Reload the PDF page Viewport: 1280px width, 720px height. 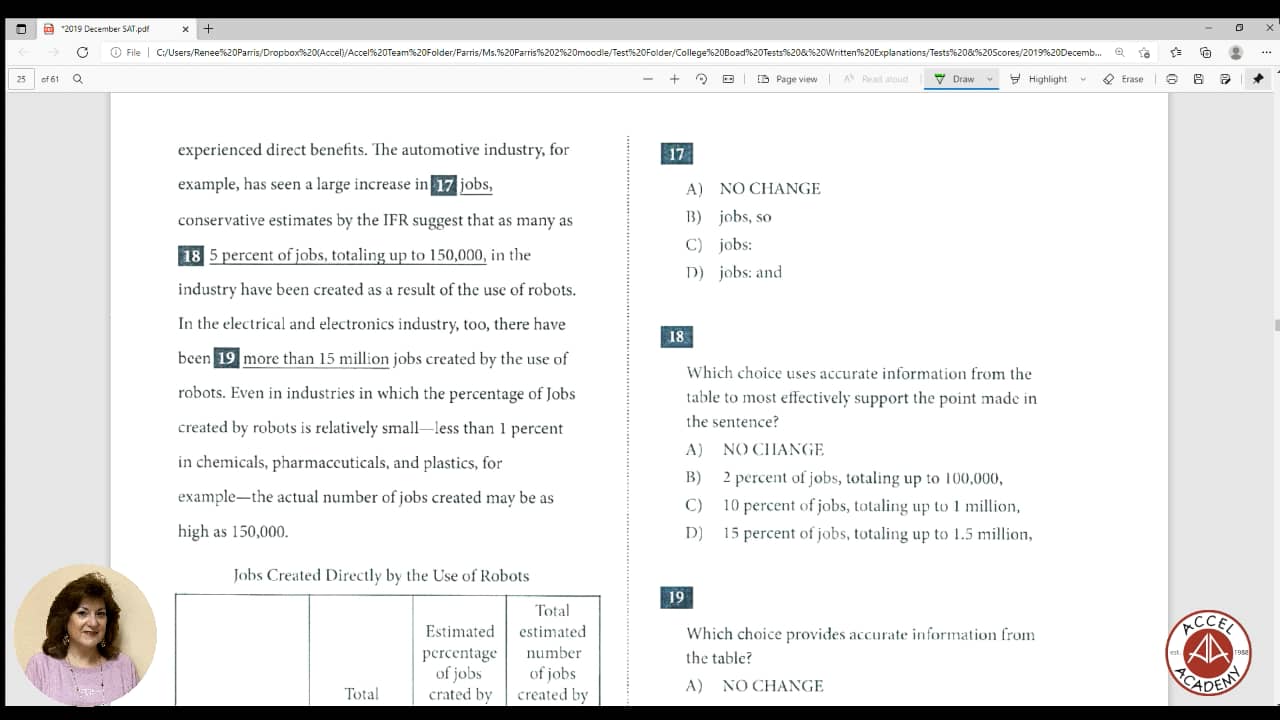coord(83,52)
